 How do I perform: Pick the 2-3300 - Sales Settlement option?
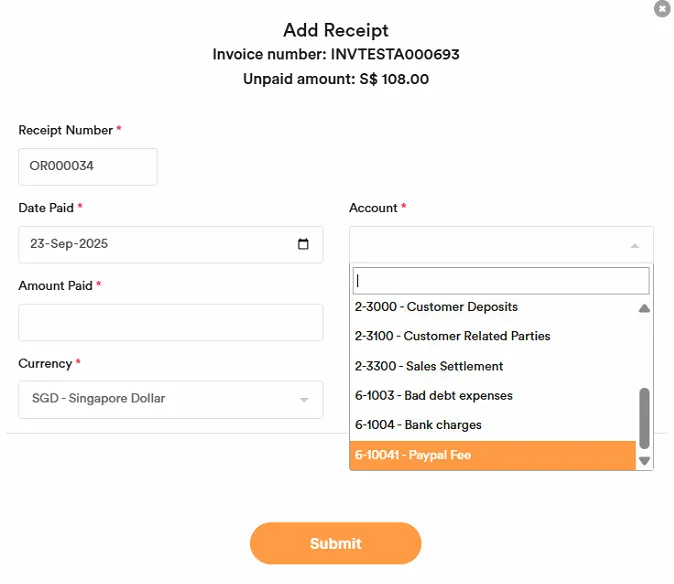429,366
